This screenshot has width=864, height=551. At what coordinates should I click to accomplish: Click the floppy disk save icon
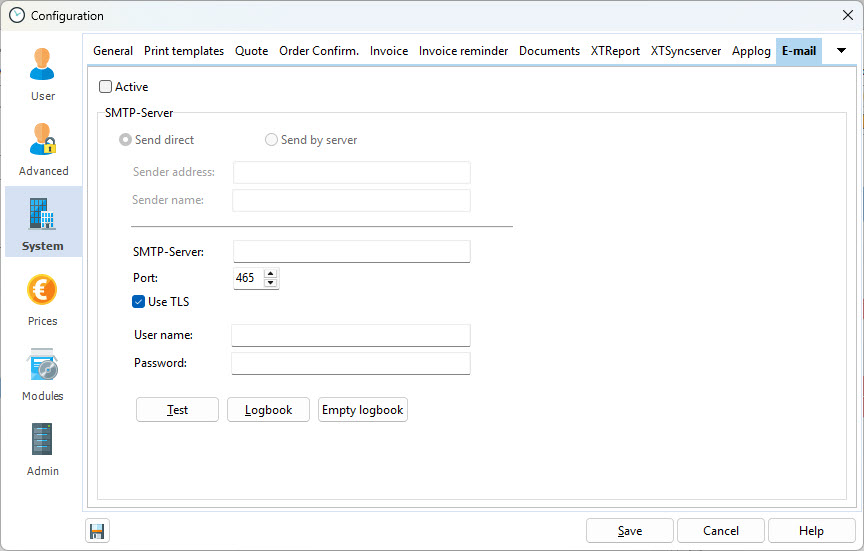click(x=98, y=531)
